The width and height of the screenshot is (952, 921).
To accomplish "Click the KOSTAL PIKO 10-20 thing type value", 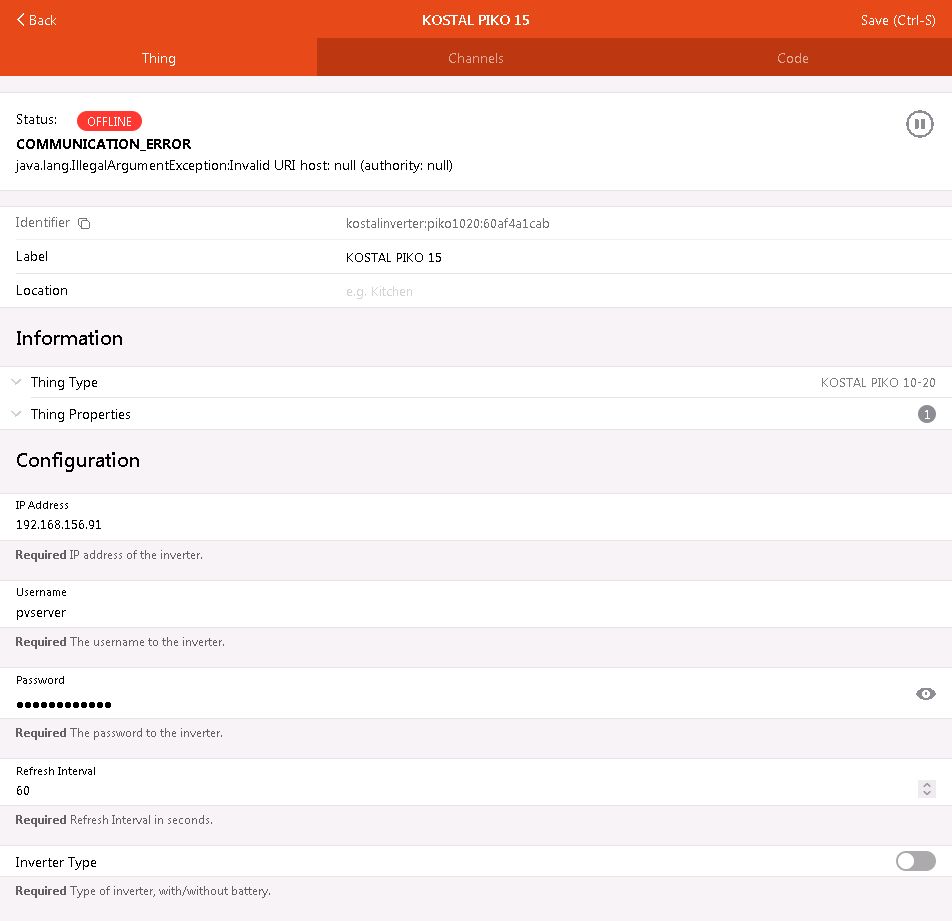I will 878,382.
